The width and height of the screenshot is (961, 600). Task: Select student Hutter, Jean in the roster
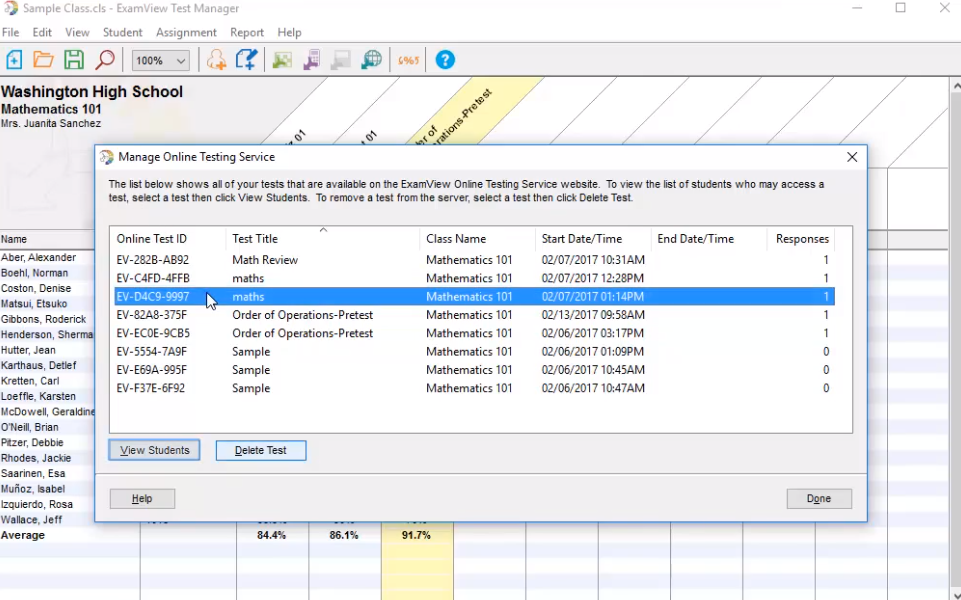click(x=33, y=349)
